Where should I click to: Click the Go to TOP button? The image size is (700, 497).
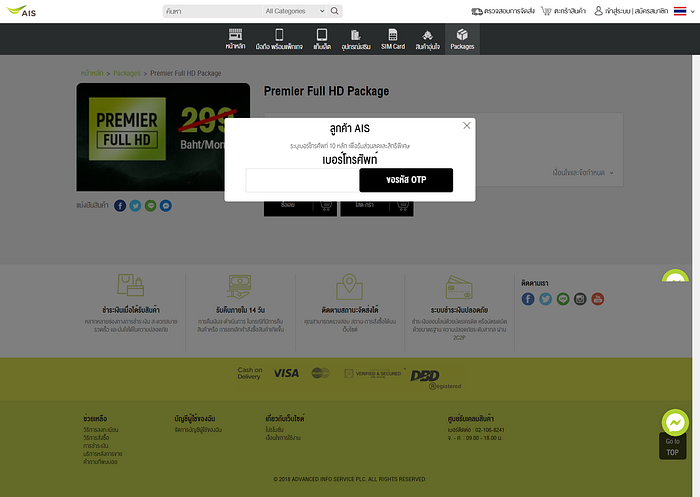click(x=673, y=447)
